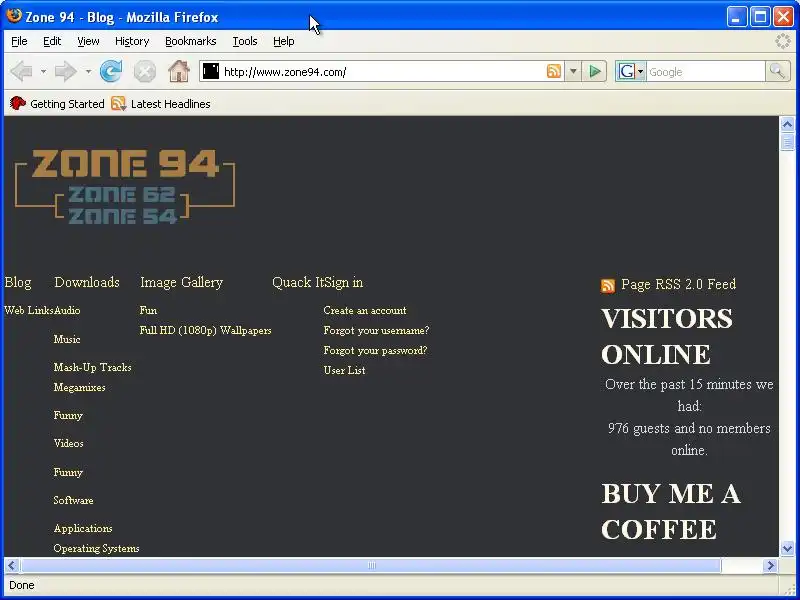Open Full HD (1080p) Wallpapers link

tap(205, 331)
